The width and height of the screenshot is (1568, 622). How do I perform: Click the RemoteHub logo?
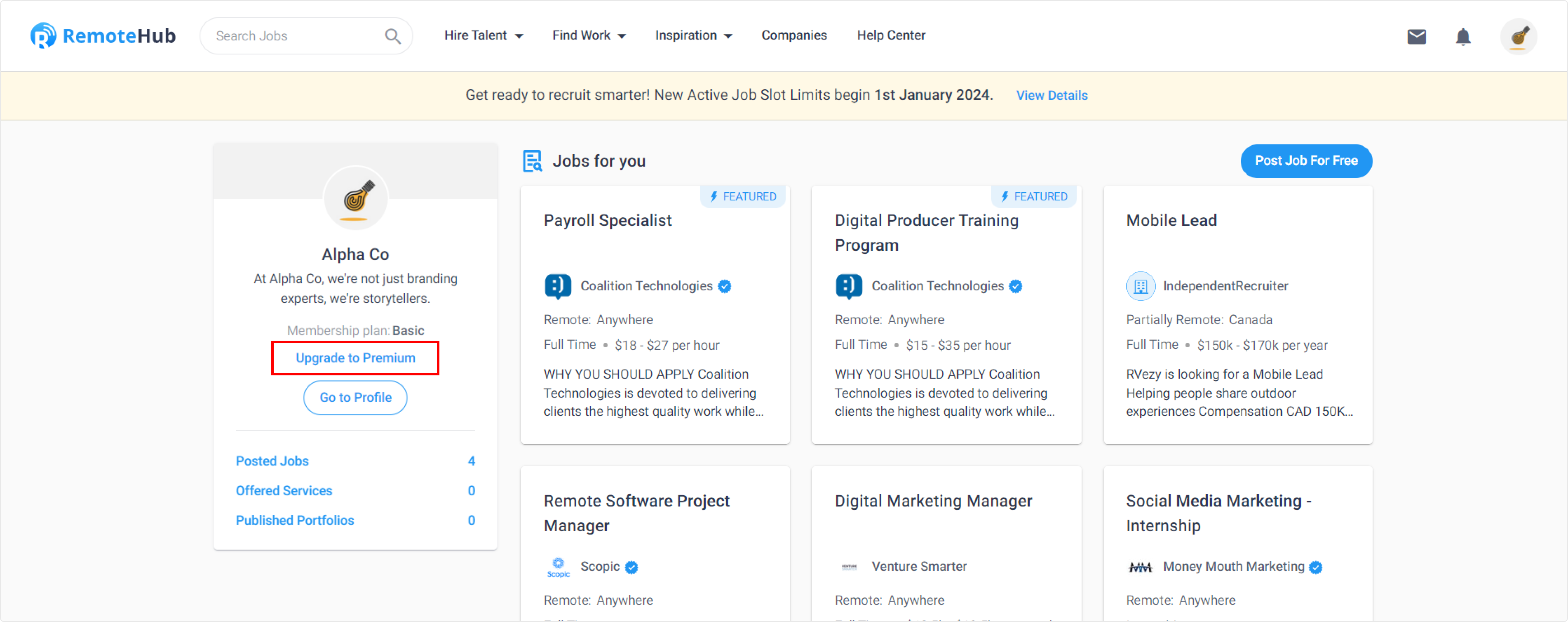103,36
